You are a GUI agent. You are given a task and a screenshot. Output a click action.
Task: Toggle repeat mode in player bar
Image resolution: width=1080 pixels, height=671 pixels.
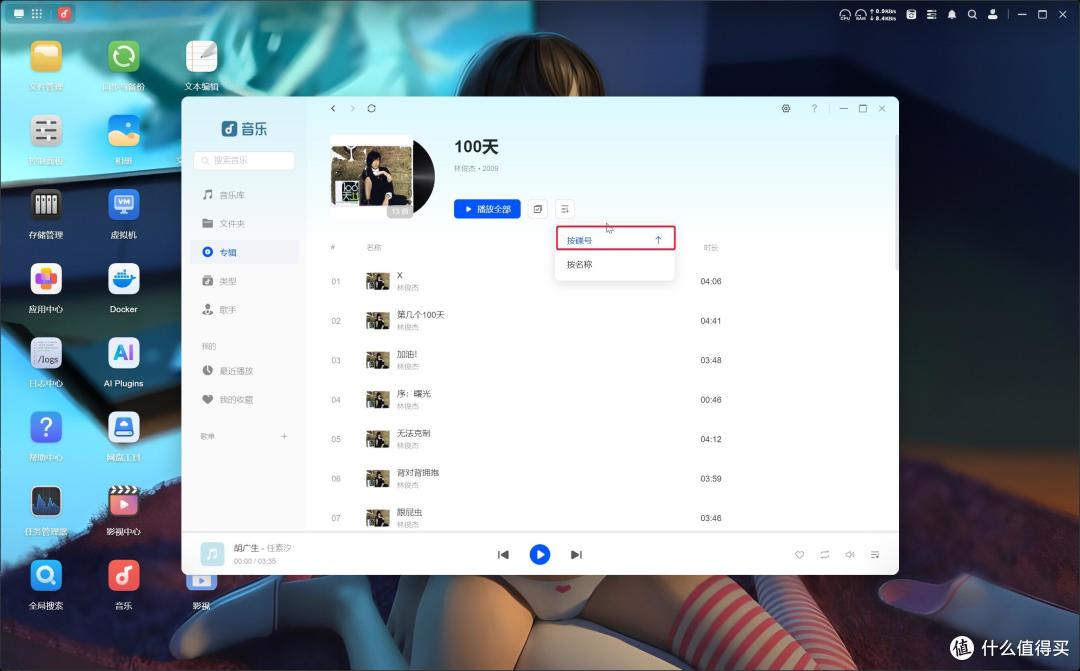(x=824, y=555)
